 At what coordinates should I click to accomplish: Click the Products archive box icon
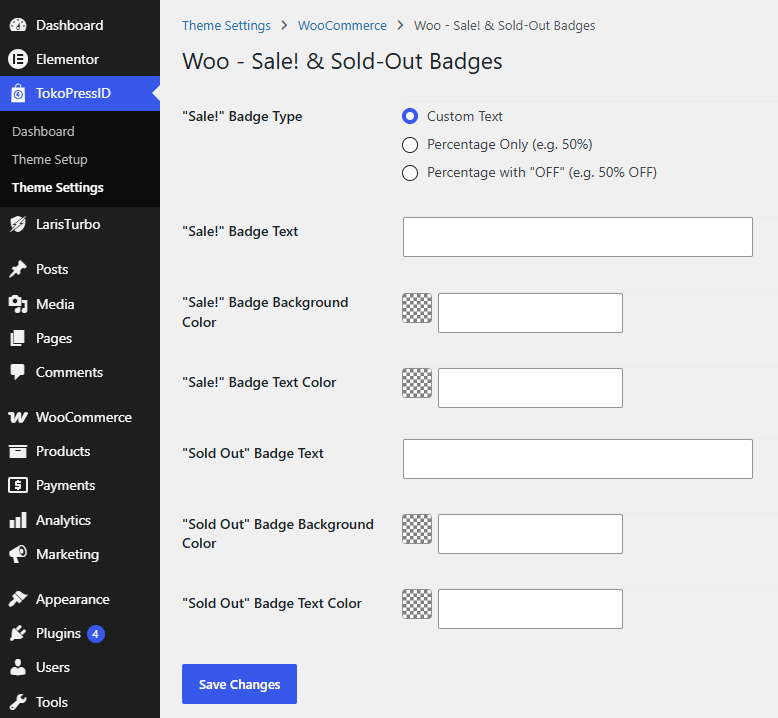(x=18, y=452)
